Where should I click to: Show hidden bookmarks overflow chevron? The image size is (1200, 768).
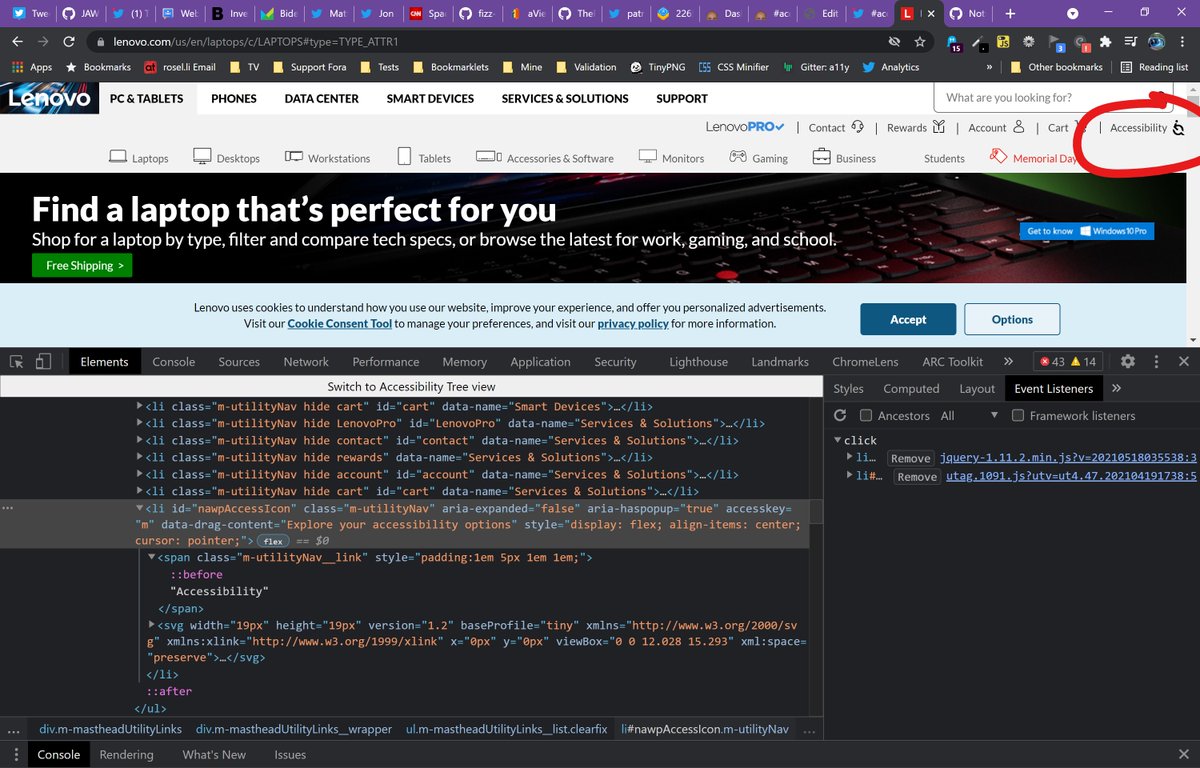pos(989,67)
